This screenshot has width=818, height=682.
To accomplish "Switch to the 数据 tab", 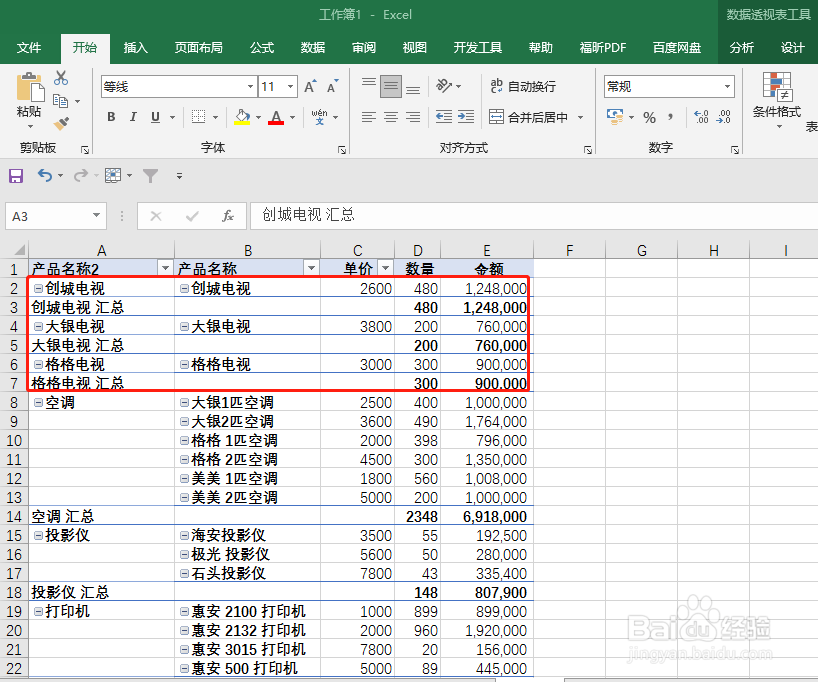I will point(312,48).
